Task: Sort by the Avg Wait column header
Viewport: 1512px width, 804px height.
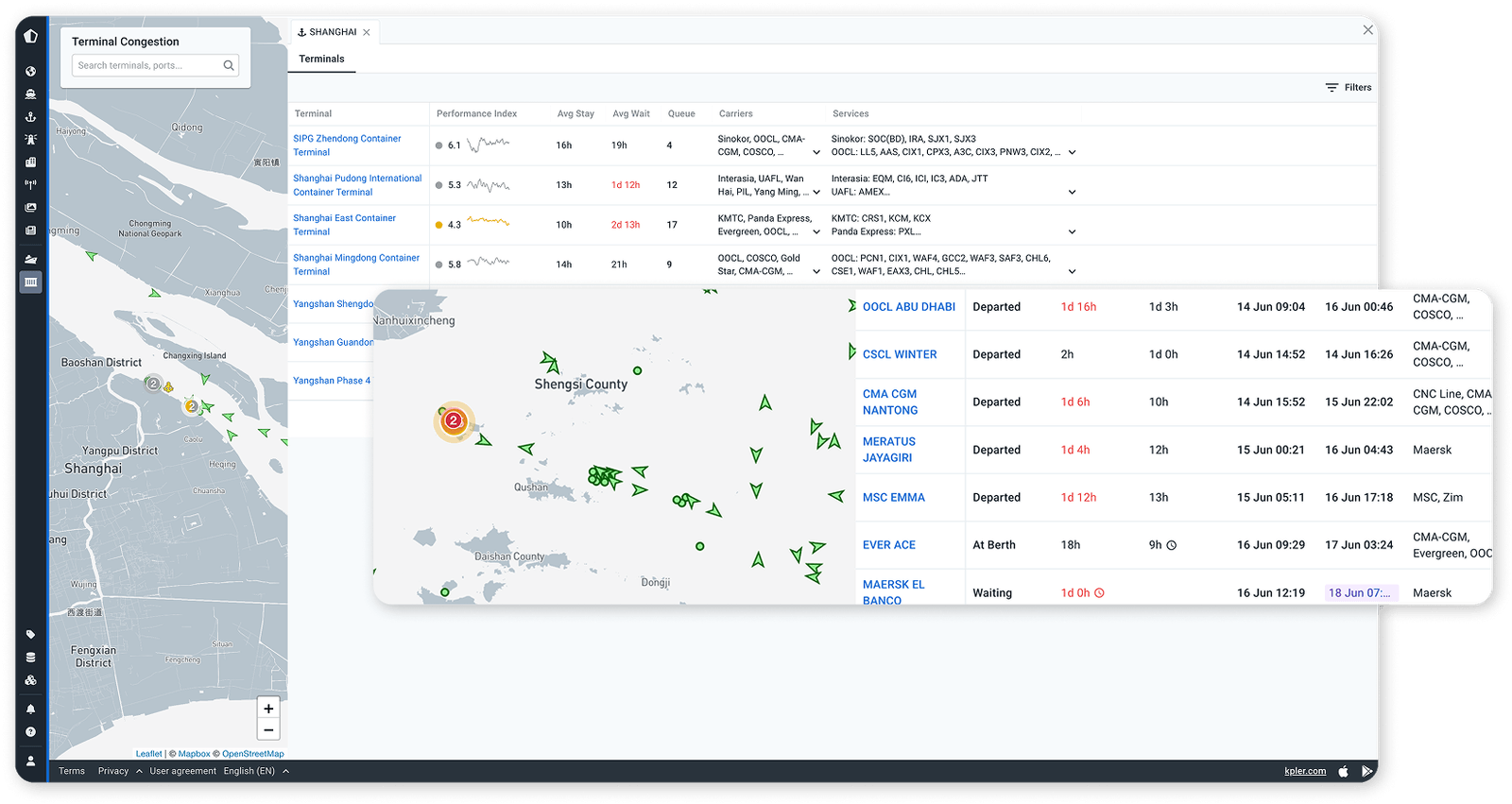Action: click(x=631, y=113)
